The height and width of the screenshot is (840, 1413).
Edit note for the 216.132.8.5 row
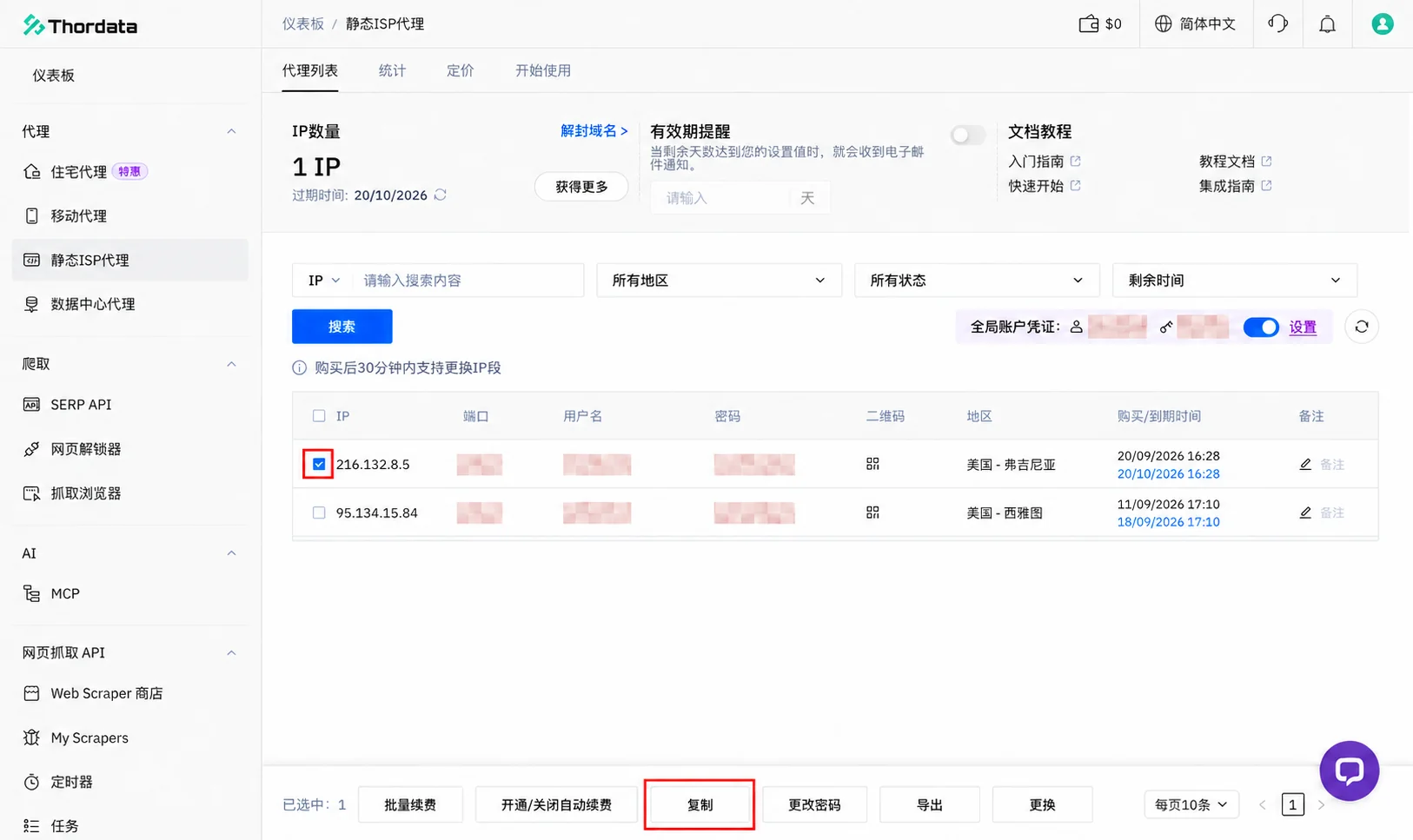point(1305,464)
